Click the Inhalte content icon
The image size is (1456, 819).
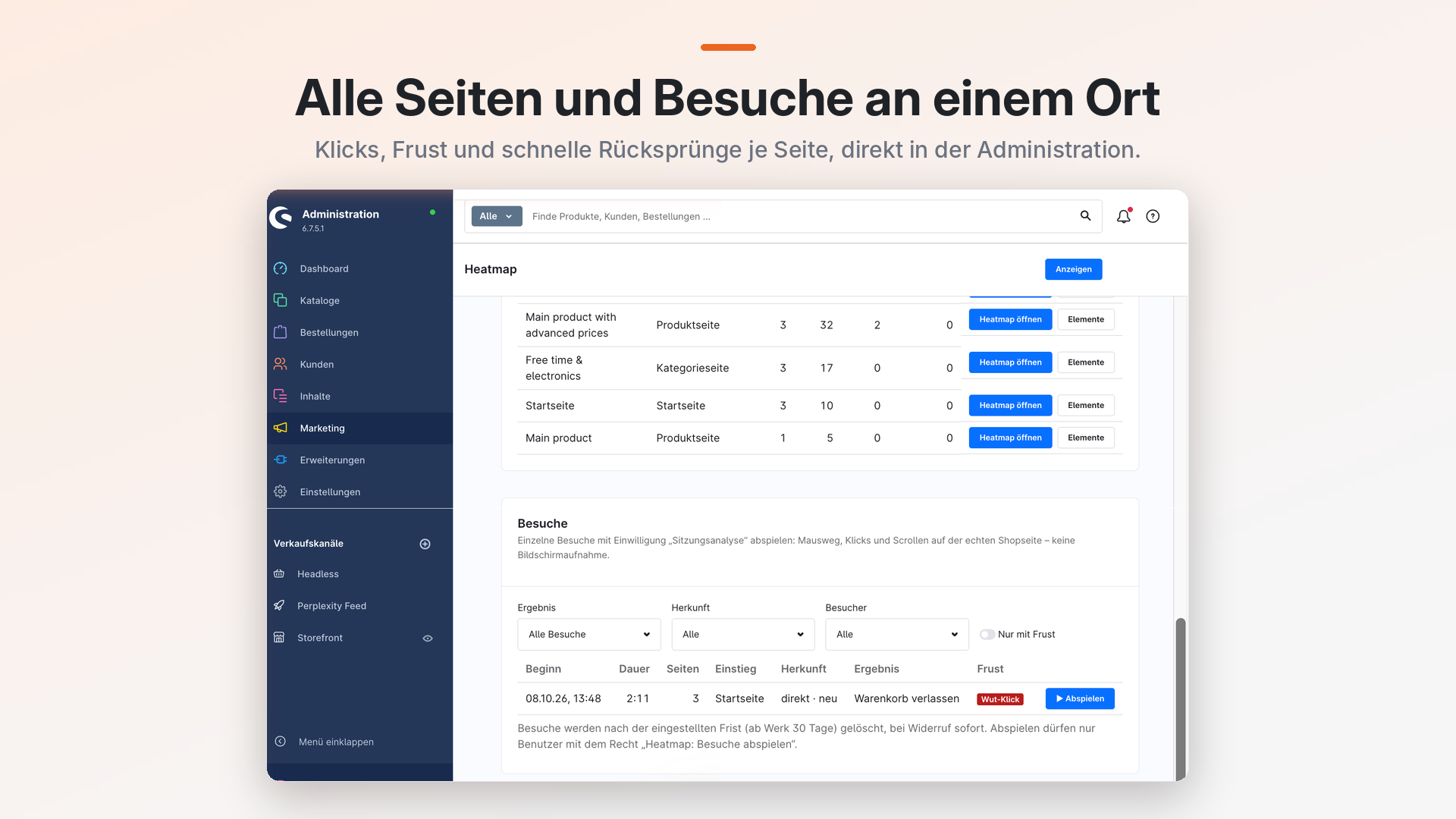[281, 396]
